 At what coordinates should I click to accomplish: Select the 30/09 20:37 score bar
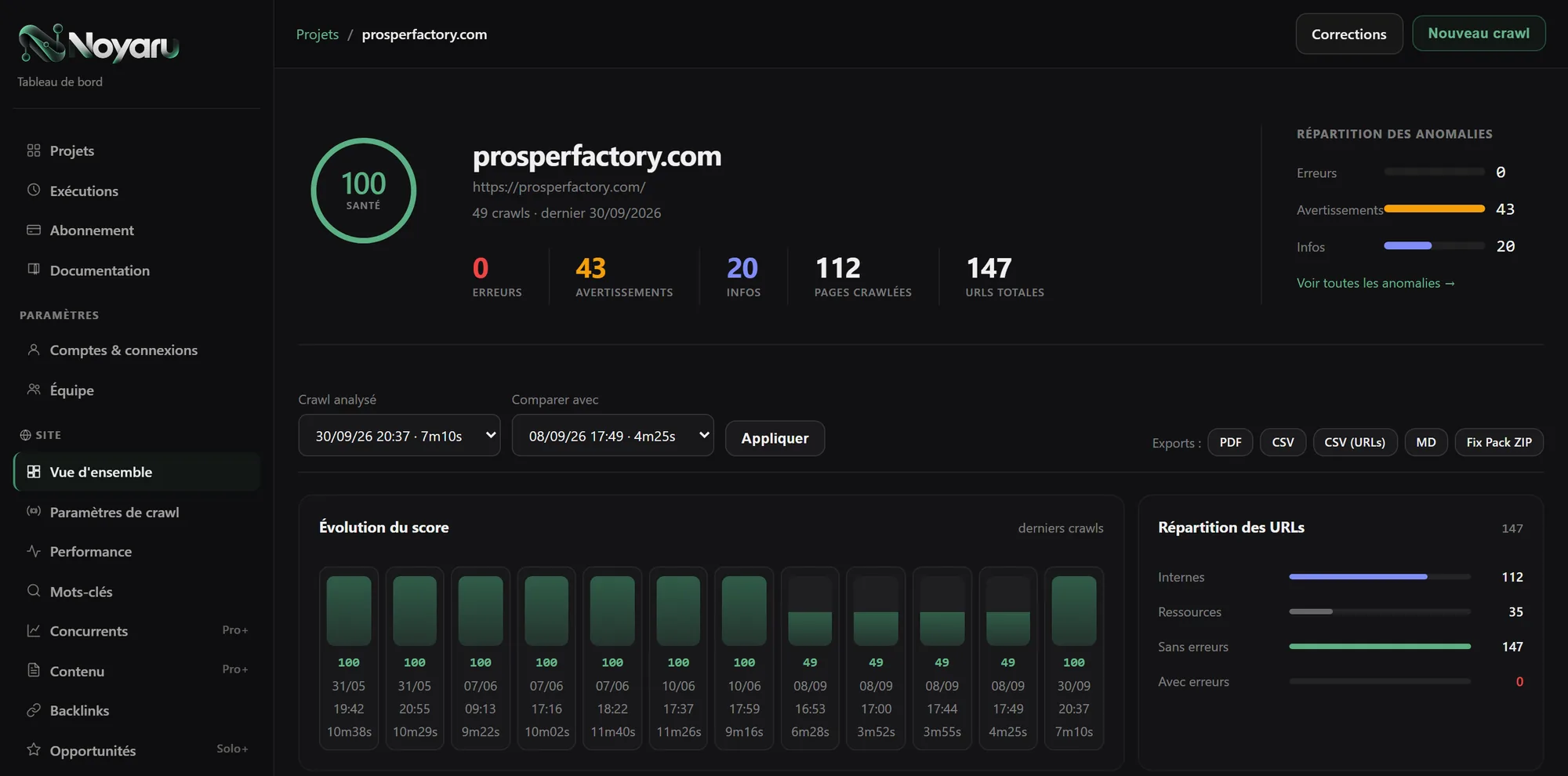pos(1074,658)
